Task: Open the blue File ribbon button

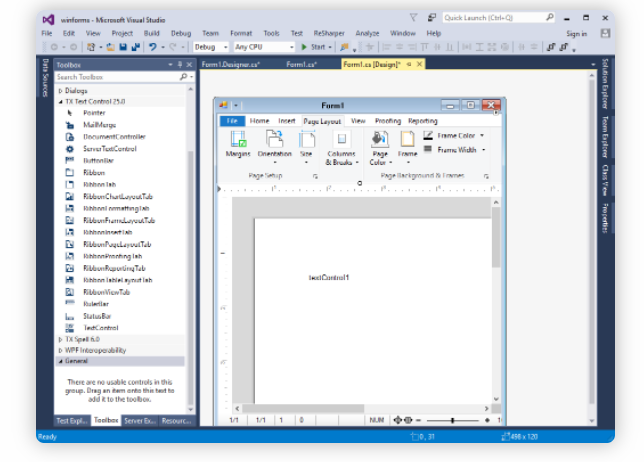Action: 232,121
